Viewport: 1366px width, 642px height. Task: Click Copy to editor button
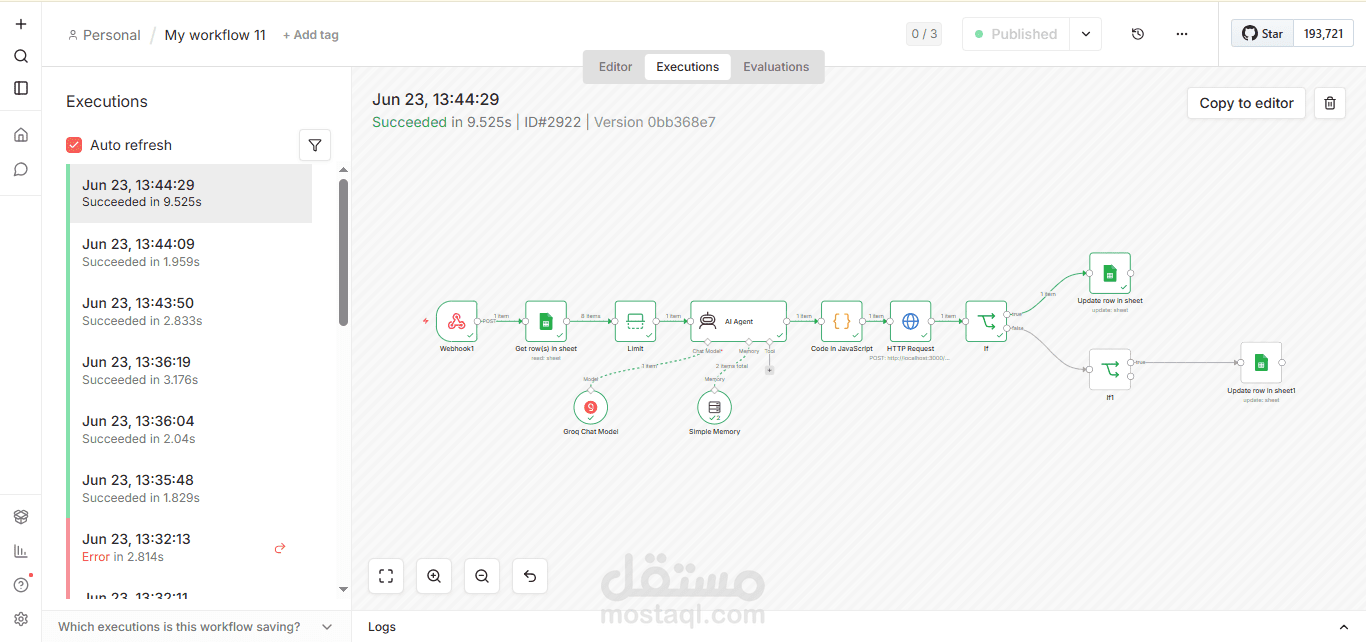pos(1246,103)
